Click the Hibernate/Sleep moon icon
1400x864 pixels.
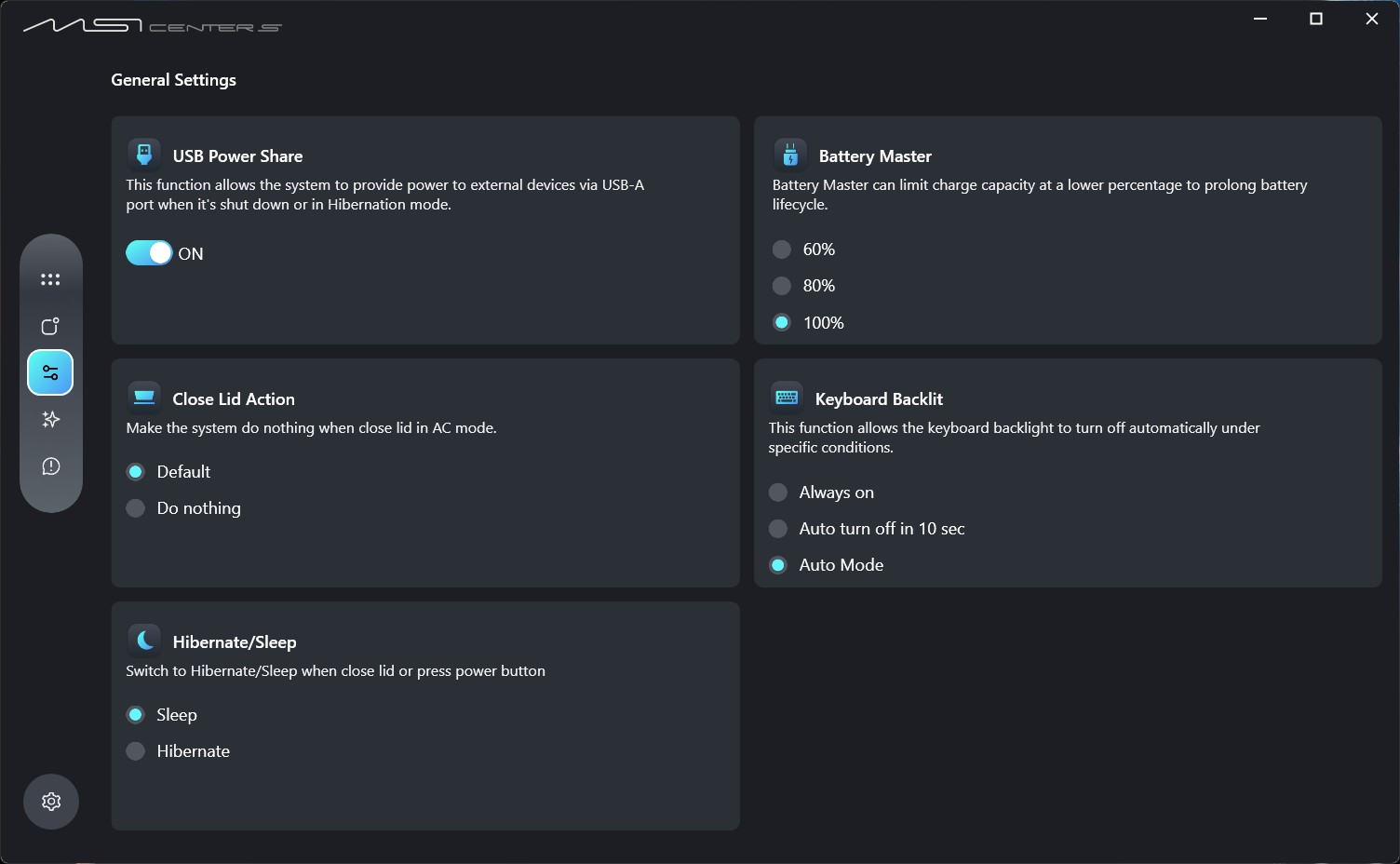point(144,641)
